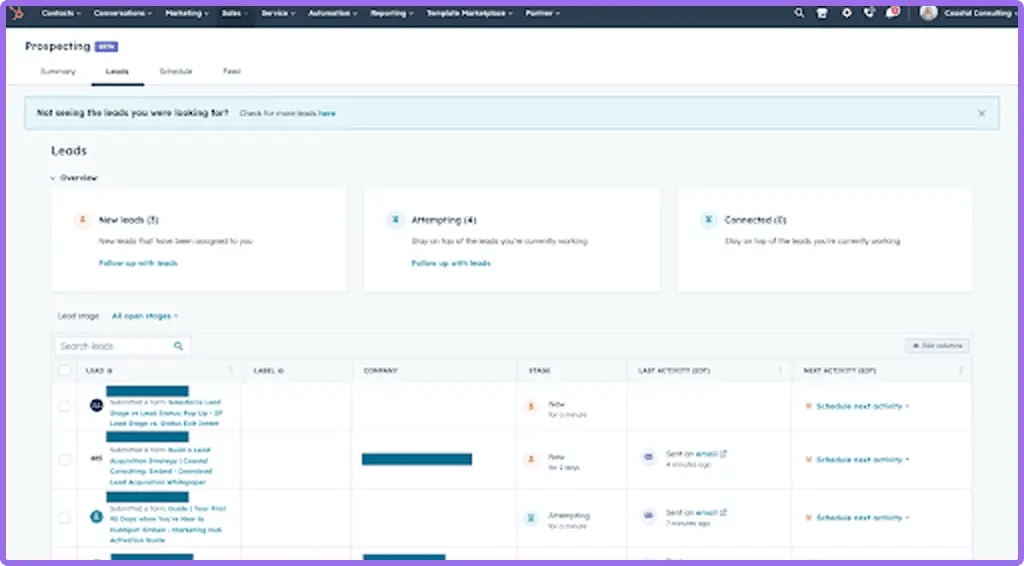This screenshot has width=1024, height=566.
Task: Dismiss the 'Not seeing the leads' banner
Action: [982, 113]
